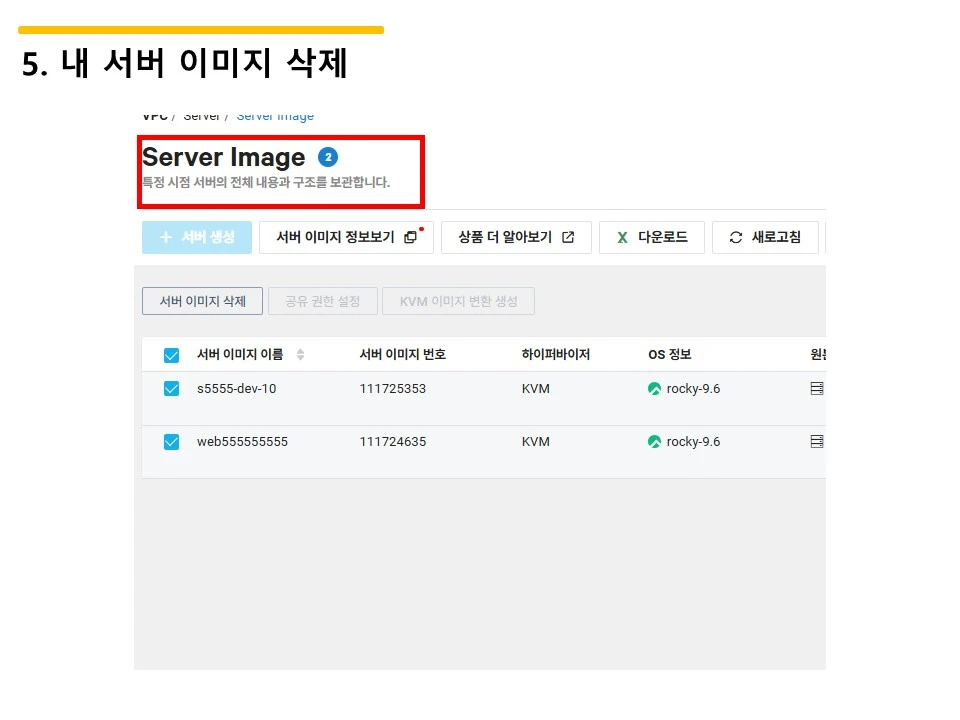Click the refresh icon on the 새로고침 button
The width and height of the screenshot is (960, 720).
[x=733, y=237]
